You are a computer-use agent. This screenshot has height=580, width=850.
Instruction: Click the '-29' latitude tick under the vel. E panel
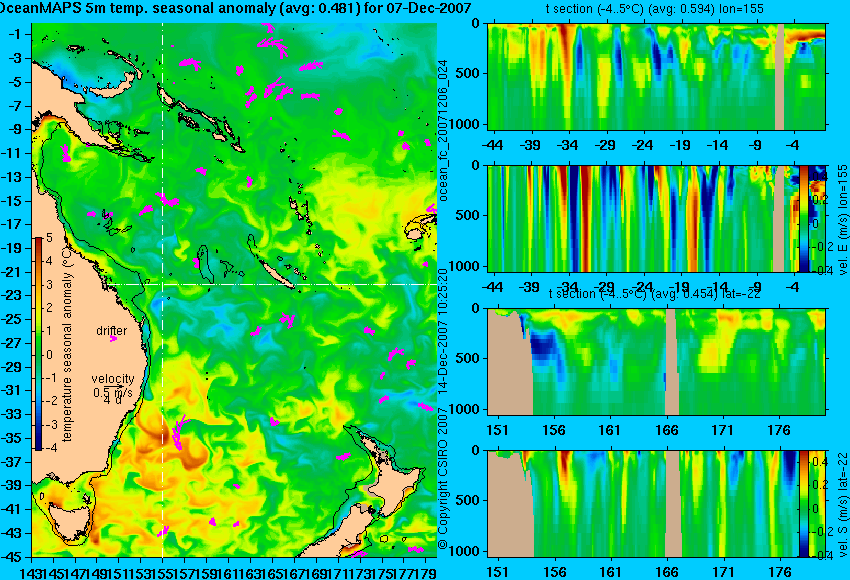coord(605,287)
